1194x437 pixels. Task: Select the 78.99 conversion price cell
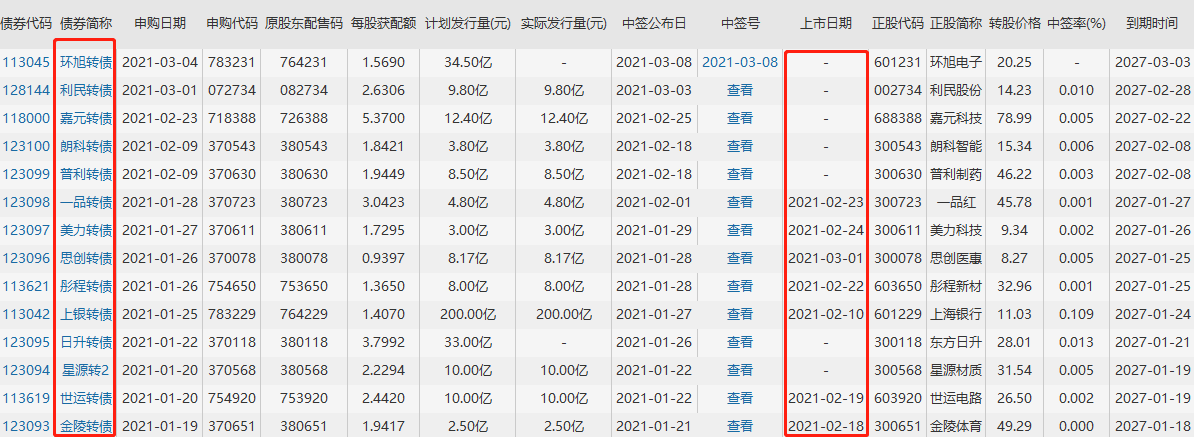pos(1015,118)
